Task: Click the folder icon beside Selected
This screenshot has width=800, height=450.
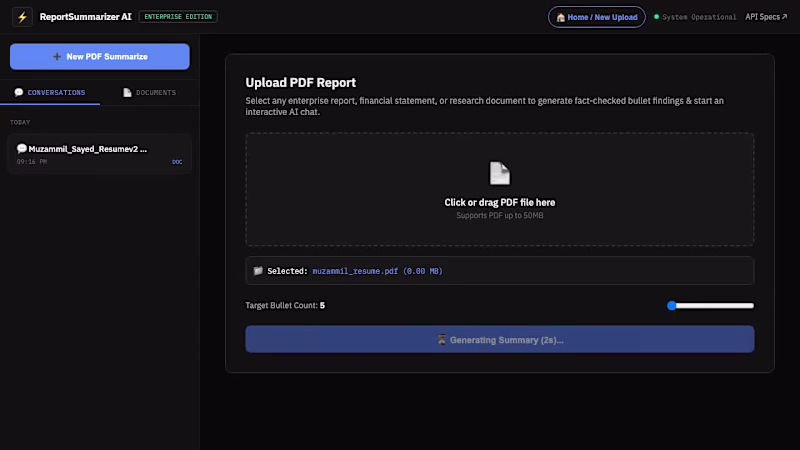Action: click(258, 271)
